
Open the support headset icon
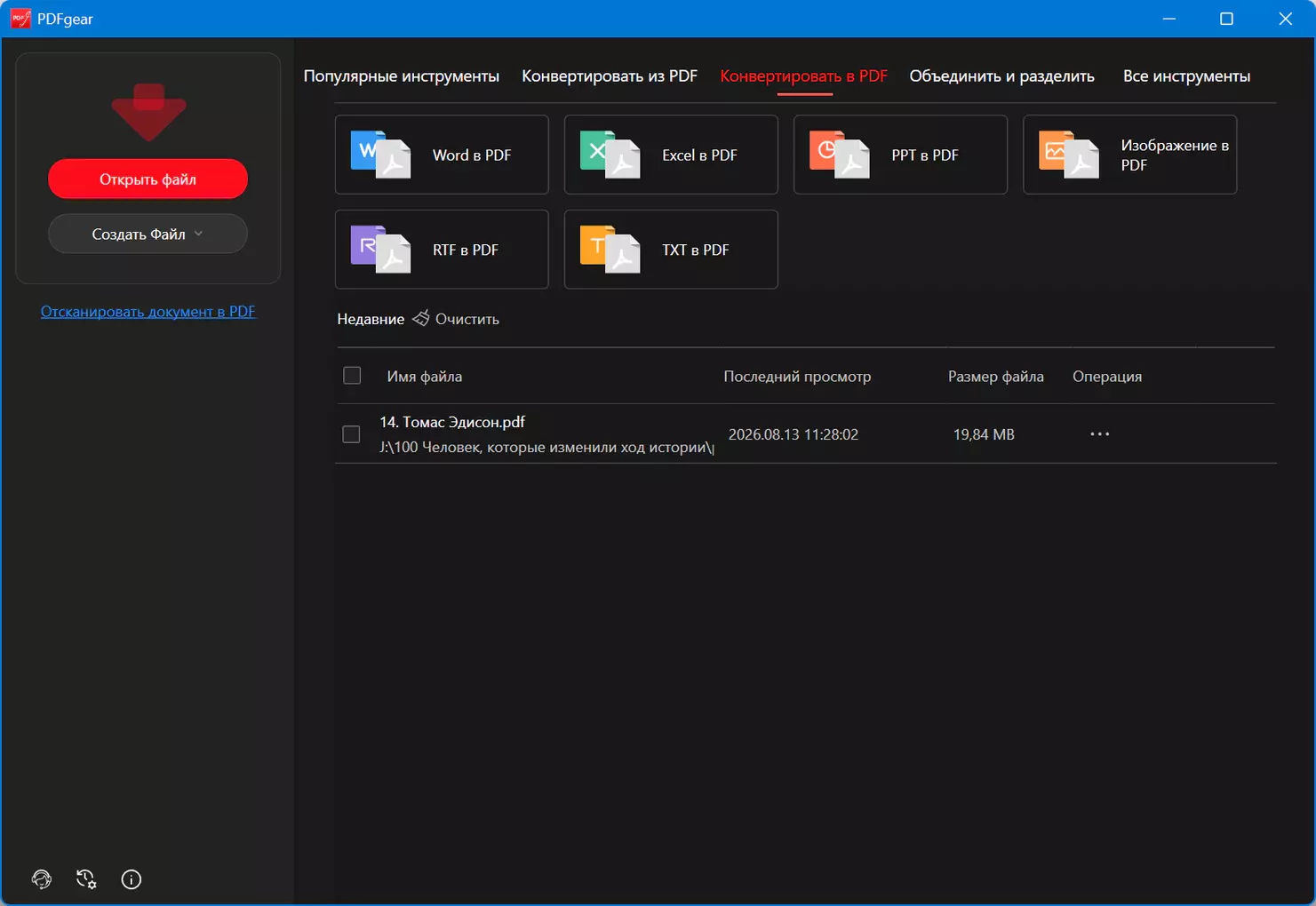pyautogui.click(x=42, y=879)
